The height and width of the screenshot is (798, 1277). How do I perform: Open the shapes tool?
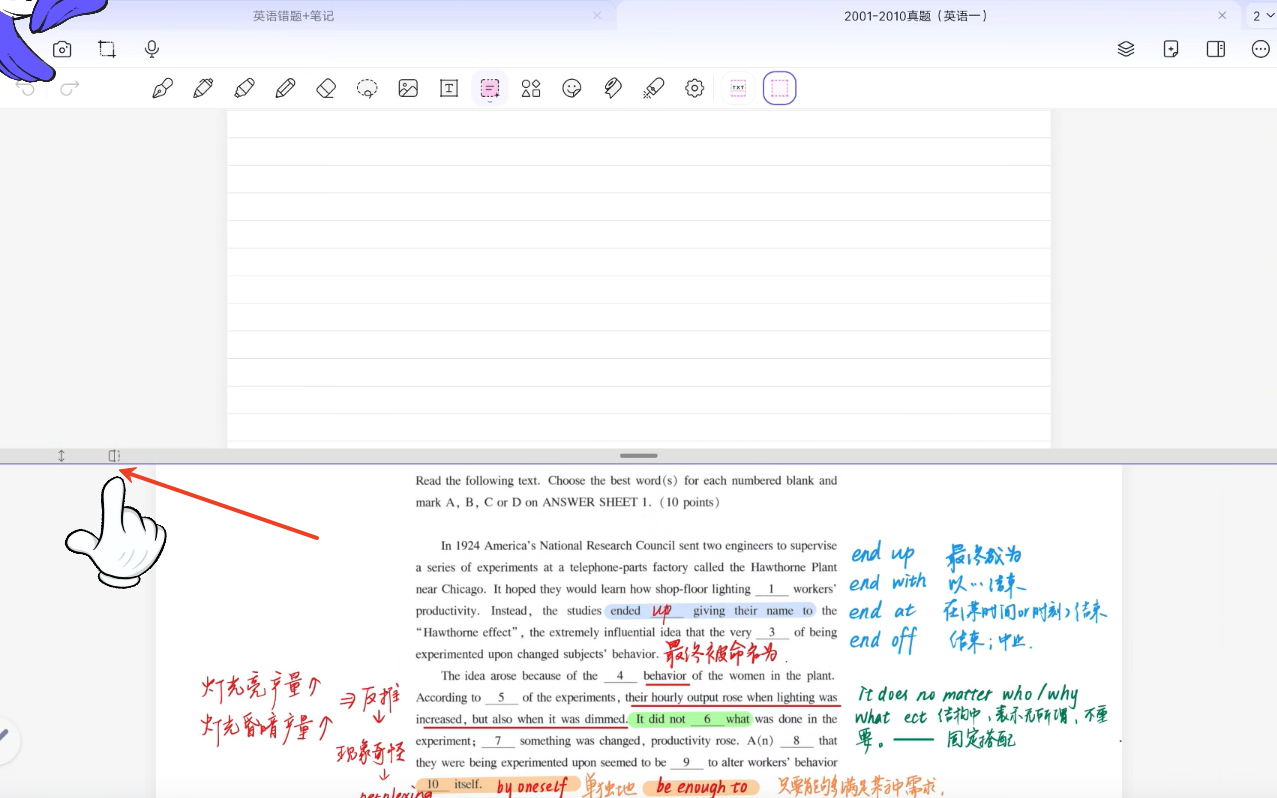(x=531, y=88)
